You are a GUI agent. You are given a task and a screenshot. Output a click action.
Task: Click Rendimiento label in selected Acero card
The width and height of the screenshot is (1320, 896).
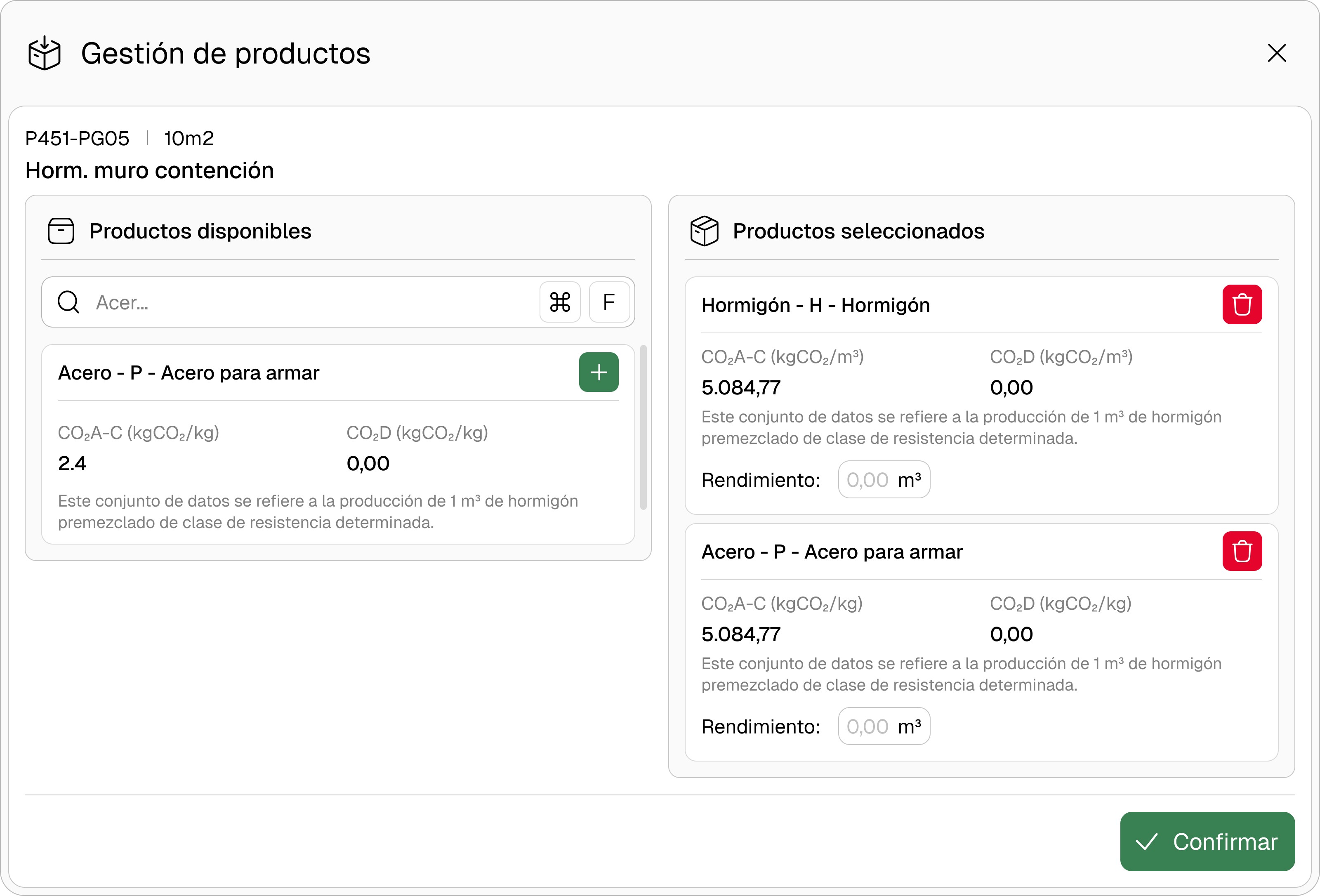click(761, 727)
